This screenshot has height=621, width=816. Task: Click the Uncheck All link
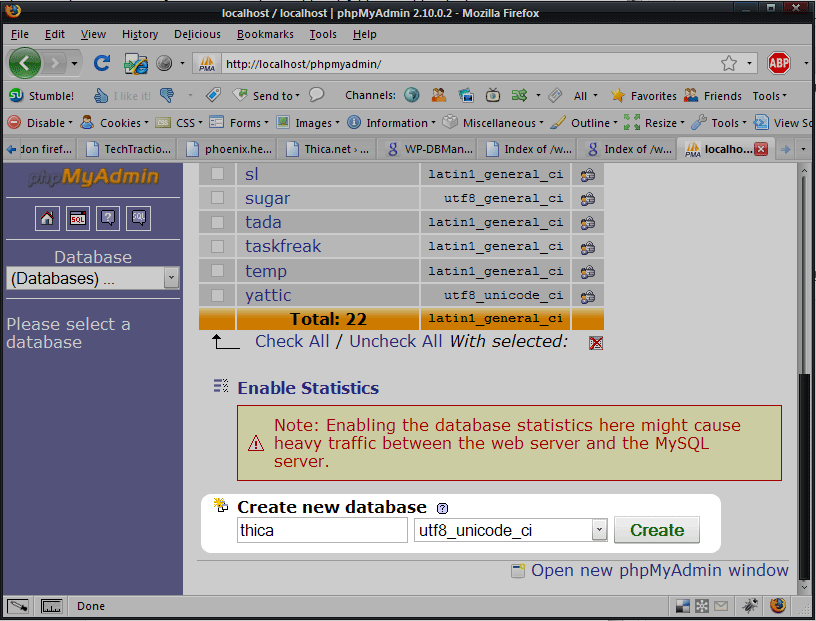pos(396,341)
